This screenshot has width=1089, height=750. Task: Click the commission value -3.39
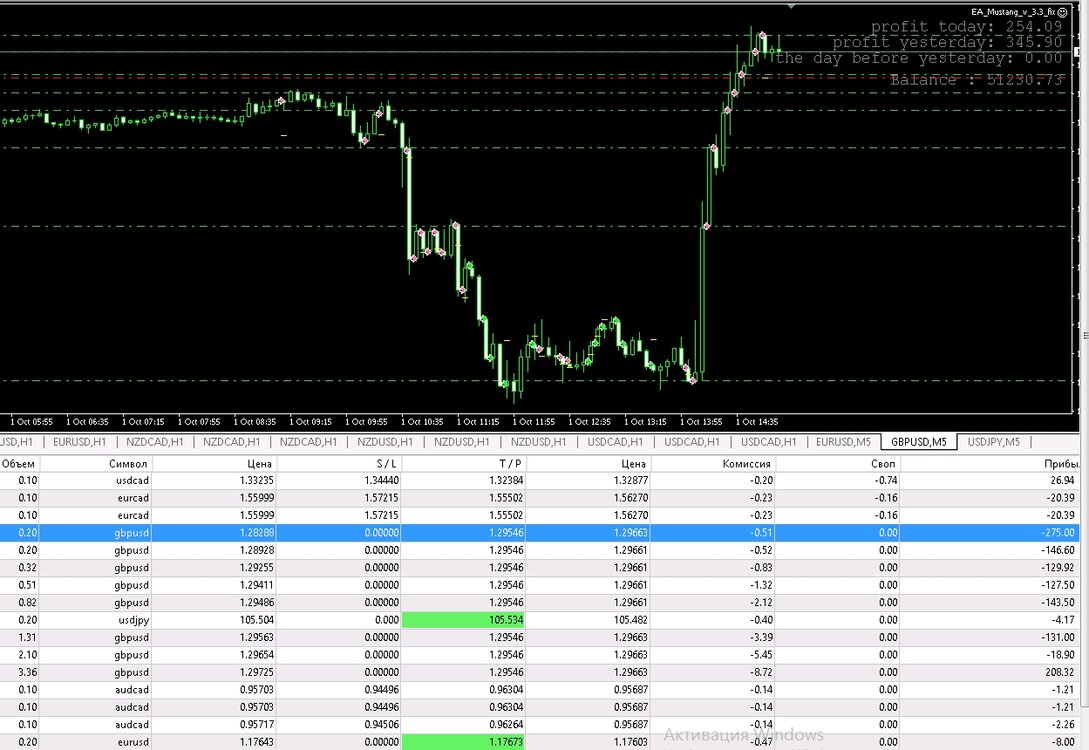pos(762,638)
